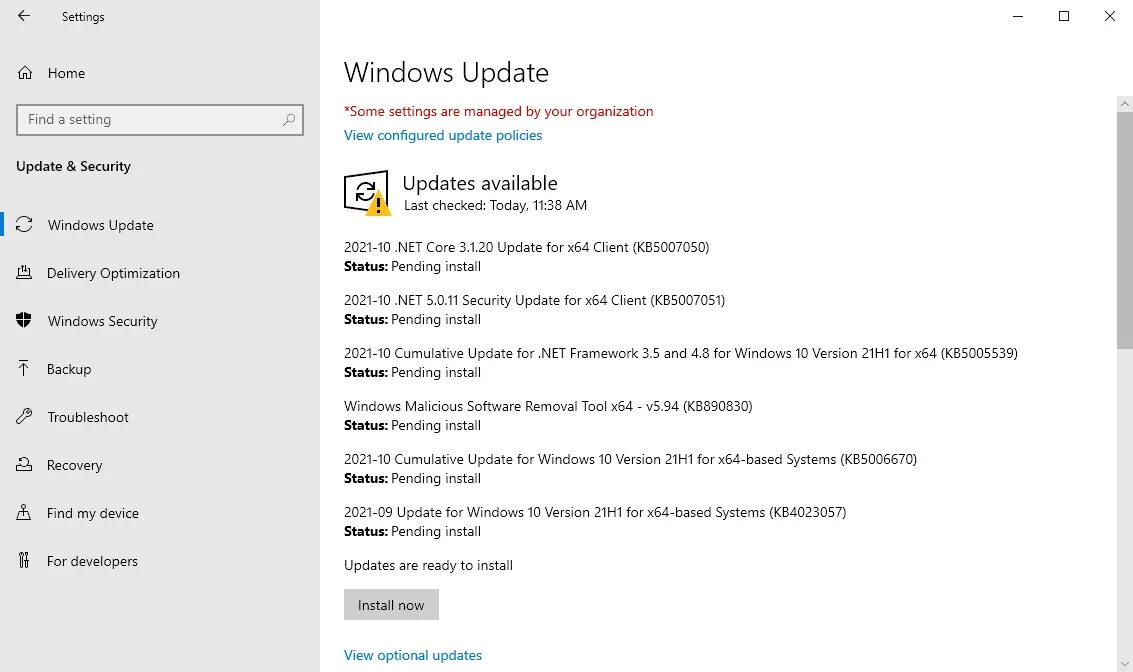Image resolution: width=1133 pixels, height=672 pixels.
Task: Click the Delivery Optimization icon
Action: pyautogui.click(x=24, y=272)
